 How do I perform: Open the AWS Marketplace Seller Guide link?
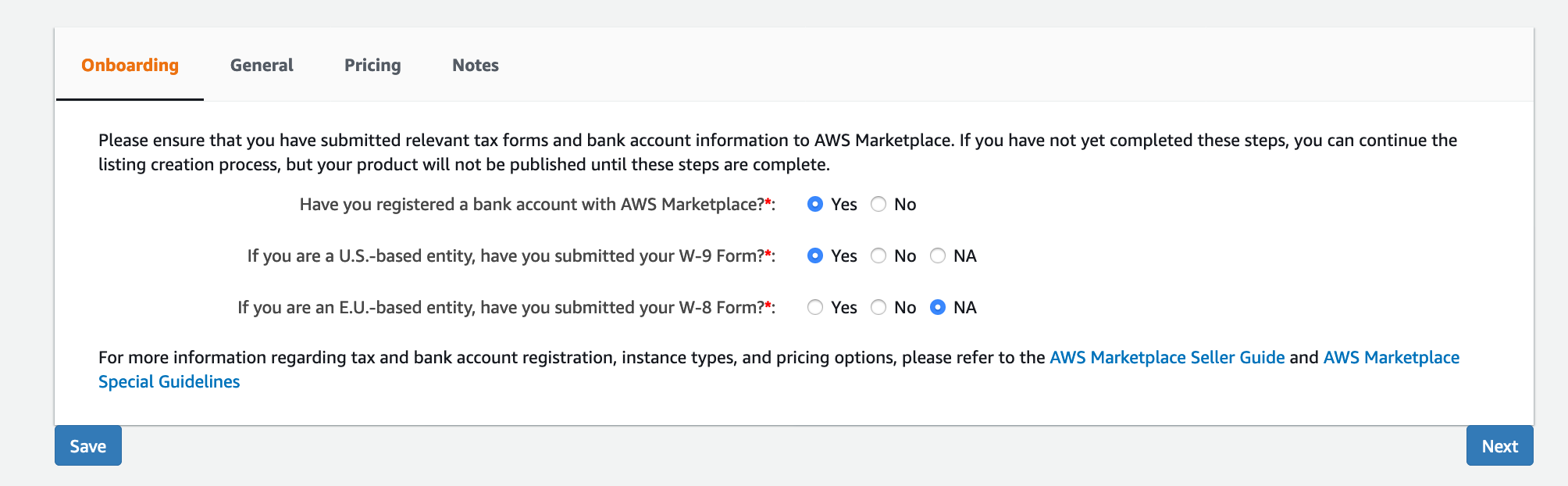(1167, 358)
